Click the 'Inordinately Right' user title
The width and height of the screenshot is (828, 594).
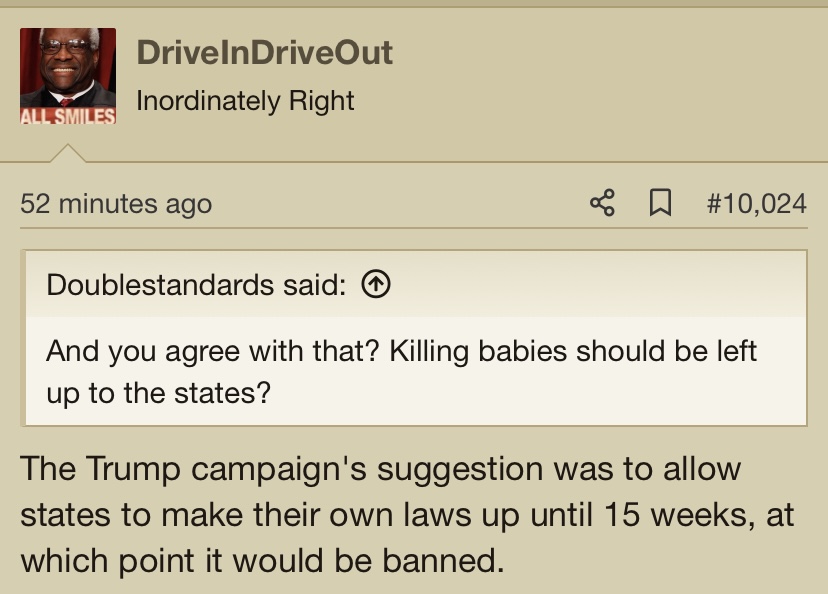[245, 100]
